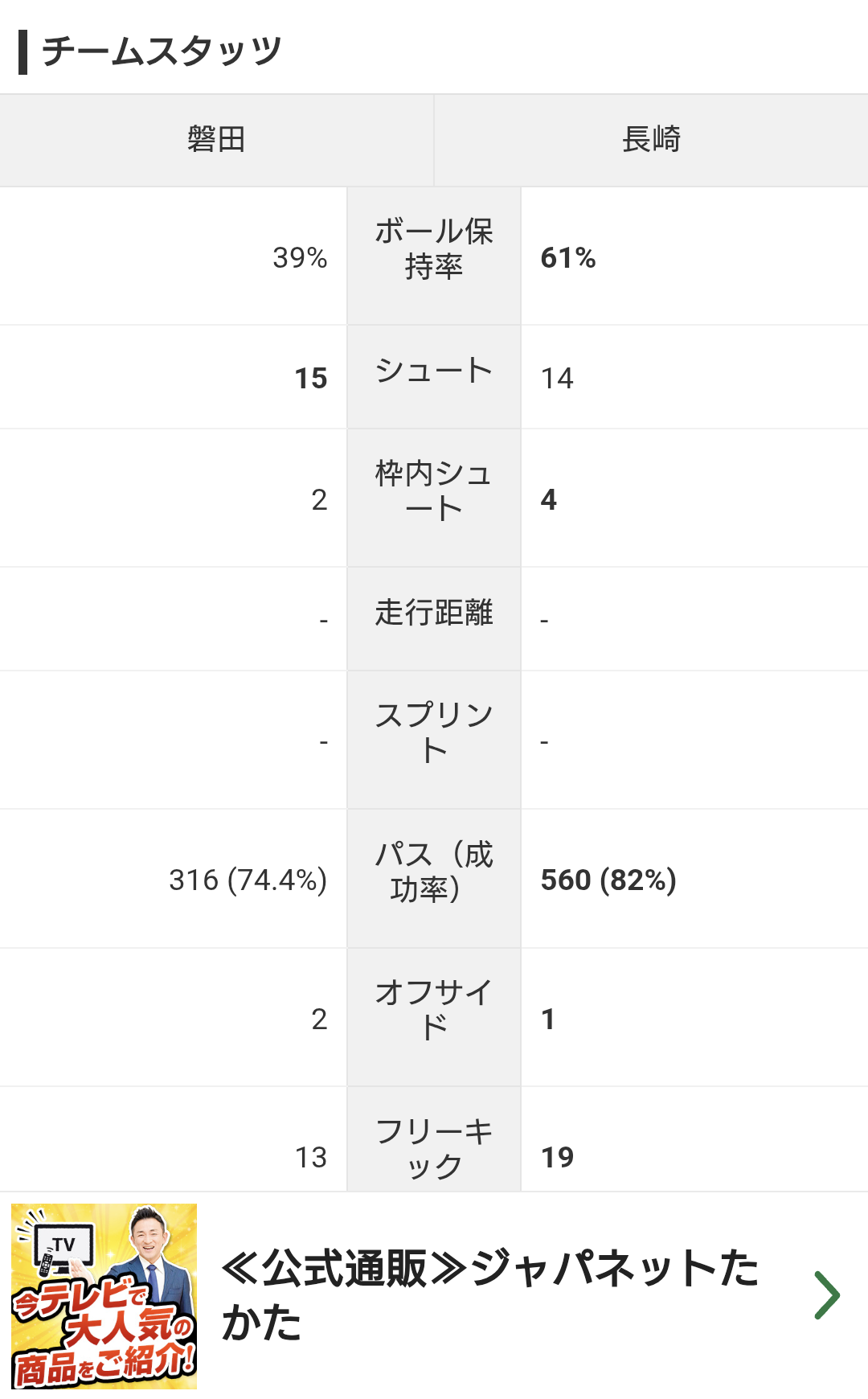Click Nagasaki's 61% possession value
Screen dimensions: 868x1399
click(568, 258)
